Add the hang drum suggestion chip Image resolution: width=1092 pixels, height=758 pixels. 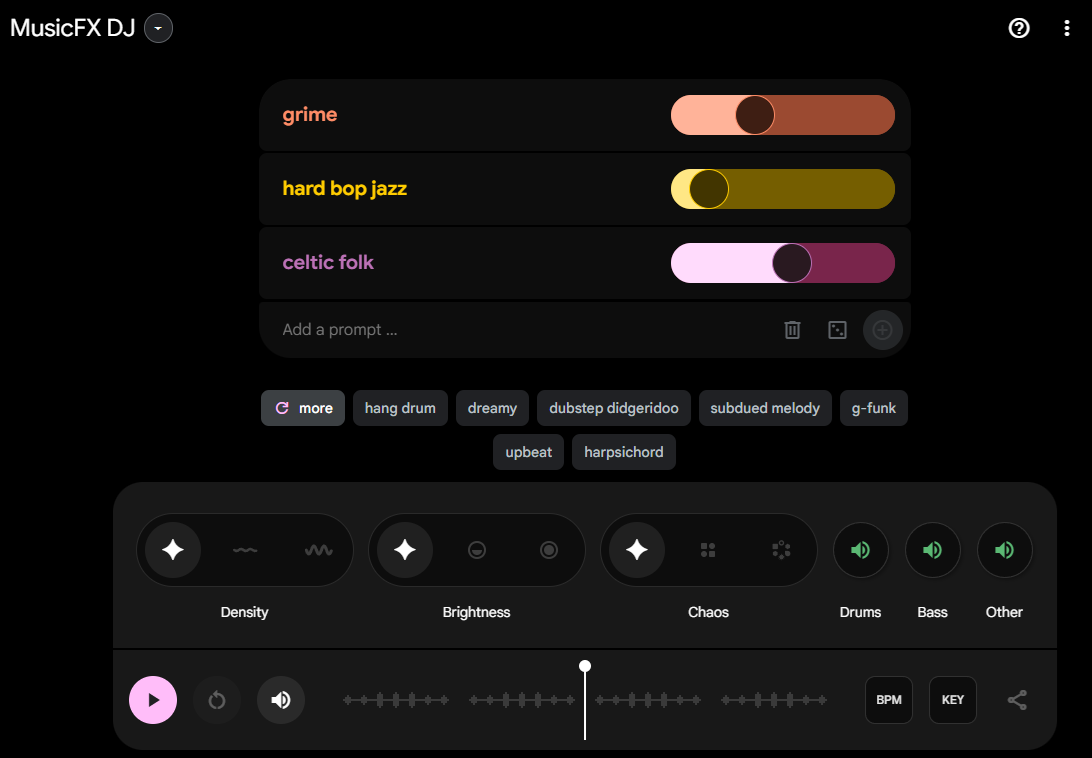[x=400, y=408]
